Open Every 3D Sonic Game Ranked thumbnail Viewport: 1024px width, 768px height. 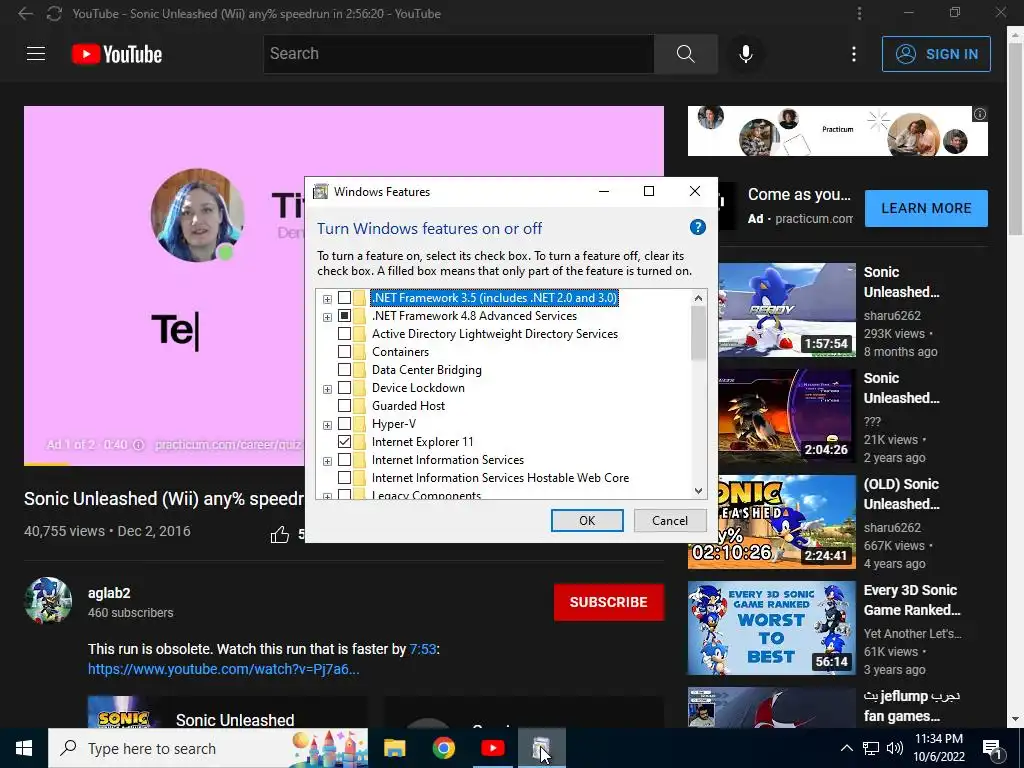pos(771,628)
